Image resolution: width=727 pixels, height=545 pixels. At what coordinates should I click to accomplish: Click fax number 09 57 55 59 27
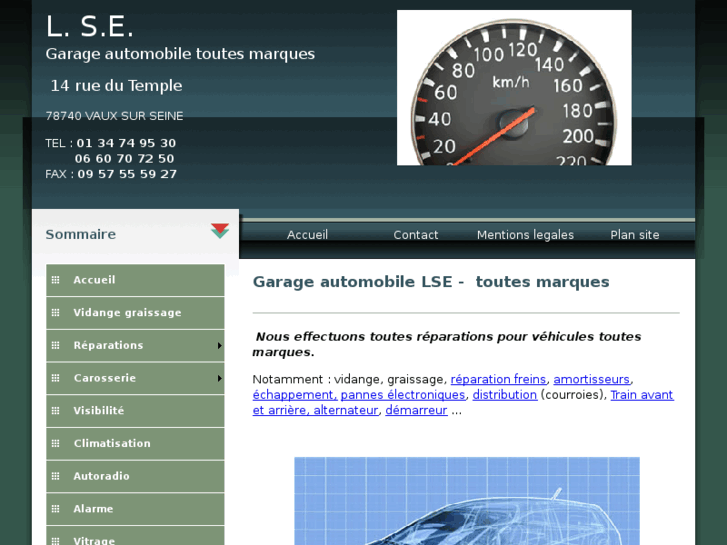pos(127,174)
